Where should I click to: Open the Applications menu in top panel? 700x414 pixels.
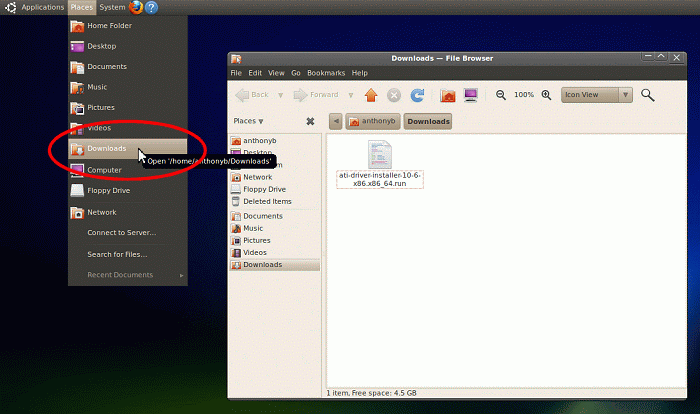pos(42,7)
